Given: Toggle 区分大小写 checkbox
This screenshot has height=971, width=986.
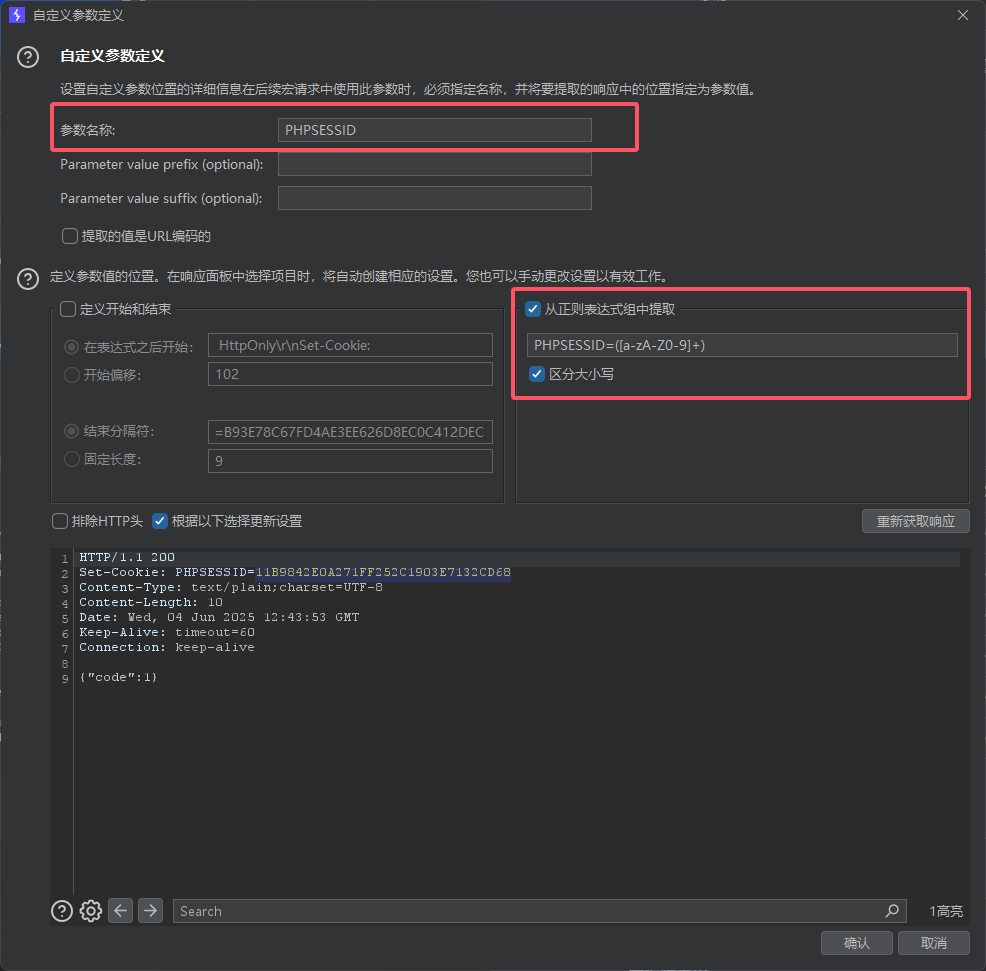Looking at the screenshot, I should pyautogui.click(x=537, y=374).
